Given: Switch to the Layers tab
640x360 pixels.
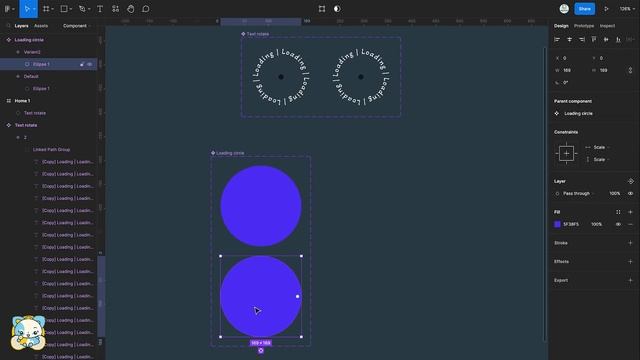Looking at the screenshot, I should (21, 26).
